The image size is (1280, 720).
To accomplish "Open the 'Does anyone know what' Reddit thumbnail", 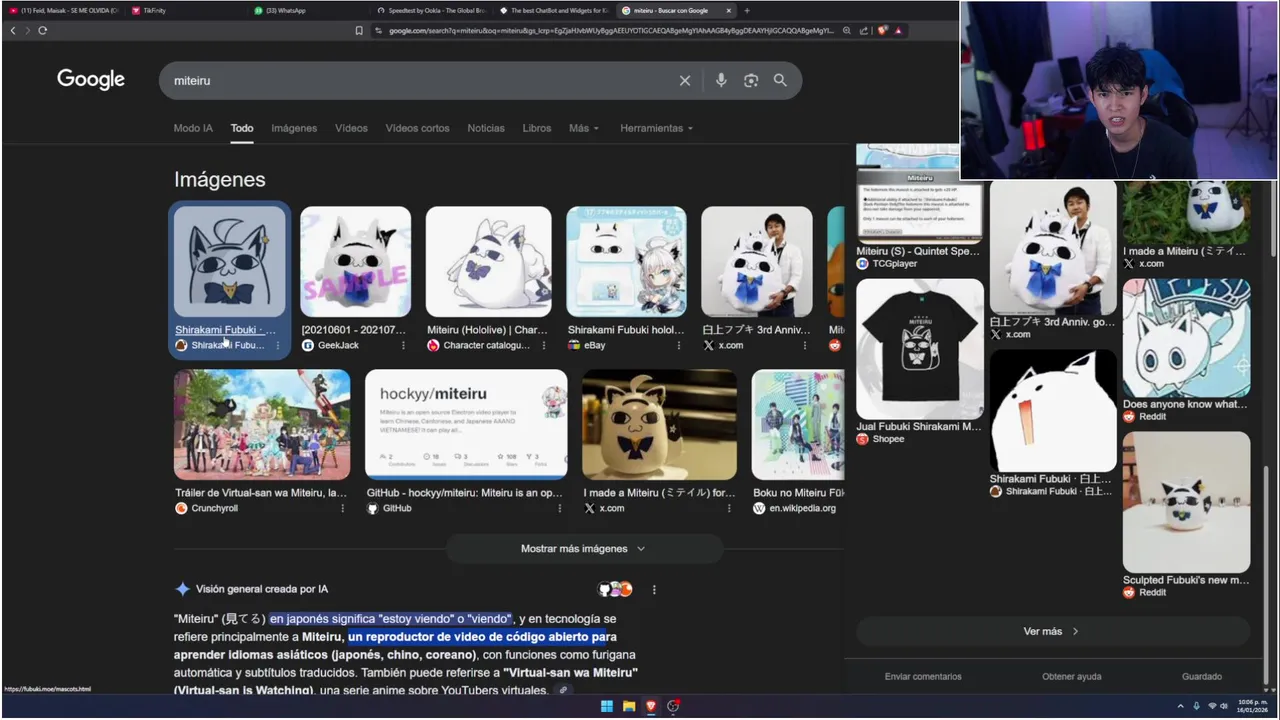I will click(1186, 339).
